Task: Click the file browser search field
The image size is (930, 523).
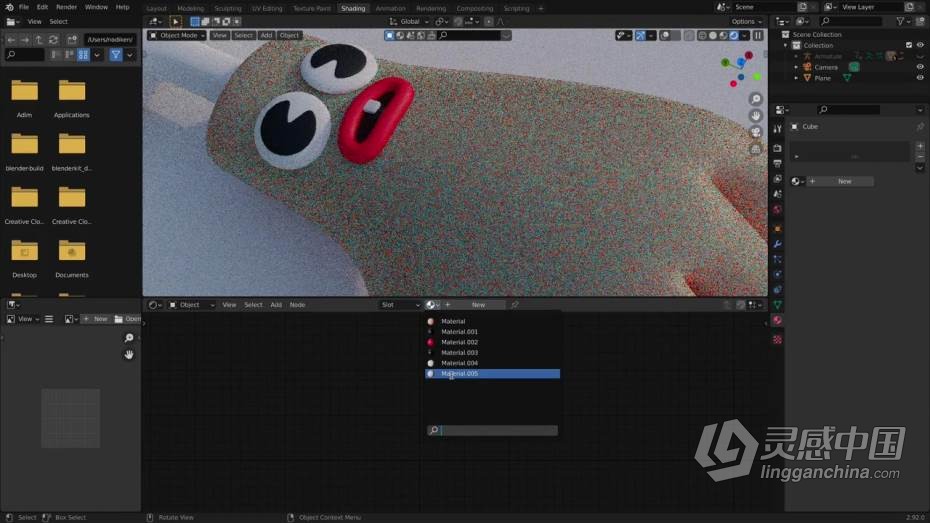Action: (24, 55)
